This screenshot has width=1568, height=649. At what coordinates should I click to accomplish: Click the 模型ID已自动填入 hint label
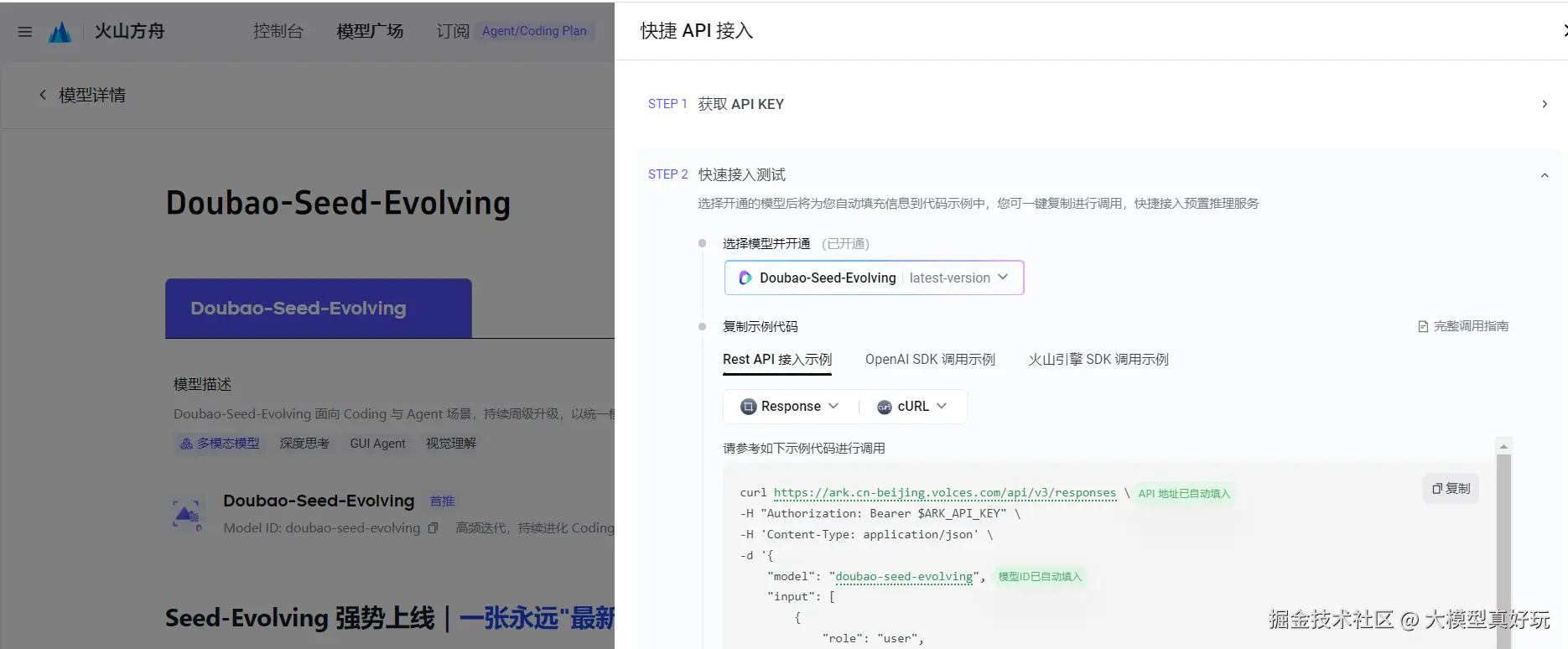[x=1040, y=577]
